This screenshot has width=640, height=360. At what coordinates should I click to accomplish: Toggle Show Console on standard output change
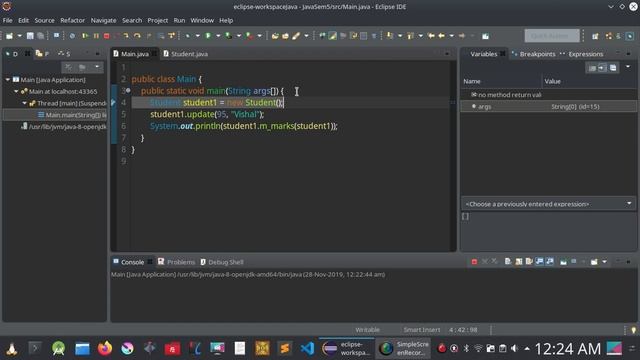[539, 262]
